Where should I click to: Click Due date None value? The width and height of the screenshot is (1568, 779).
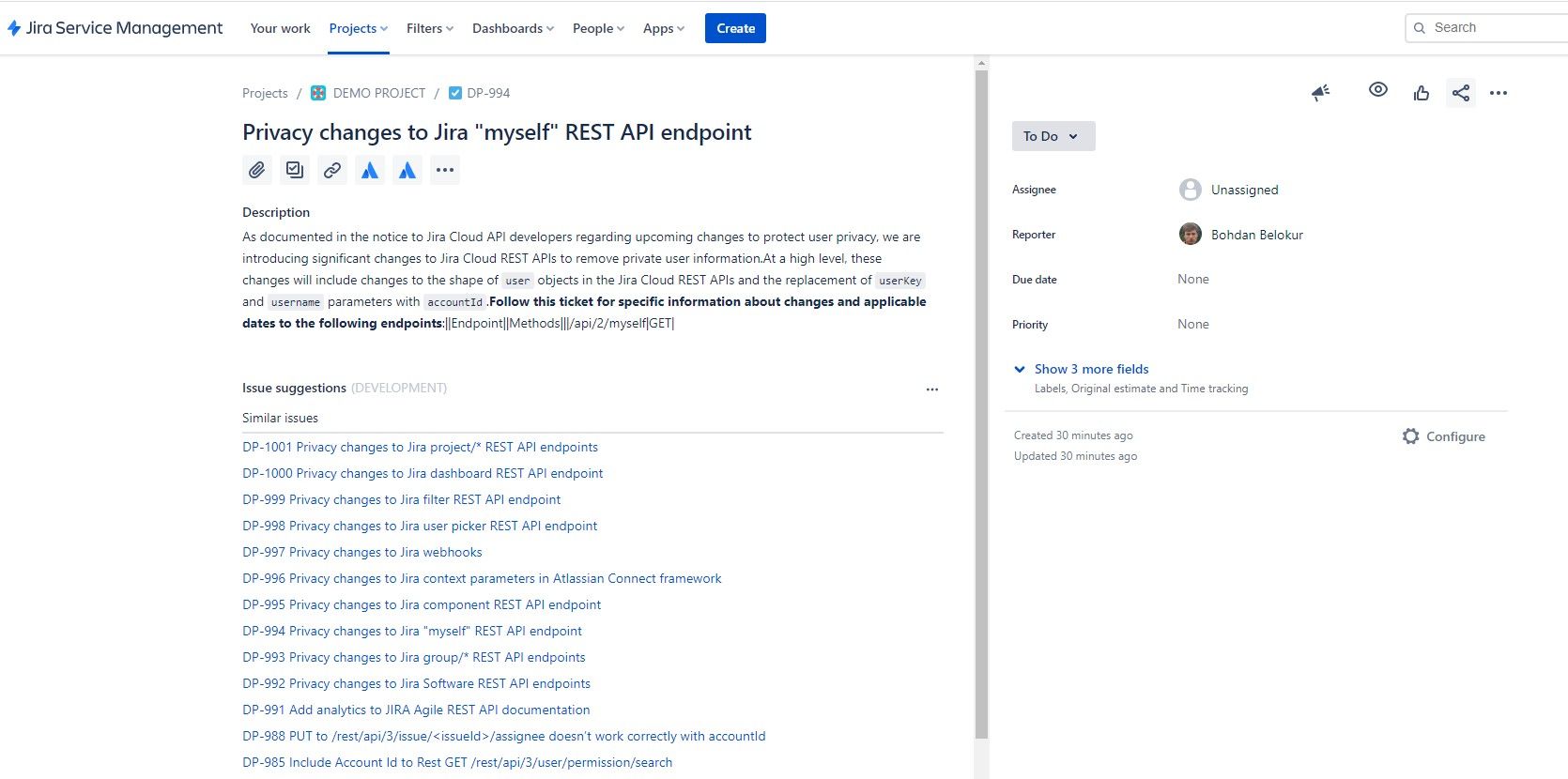click(1193, 279)
